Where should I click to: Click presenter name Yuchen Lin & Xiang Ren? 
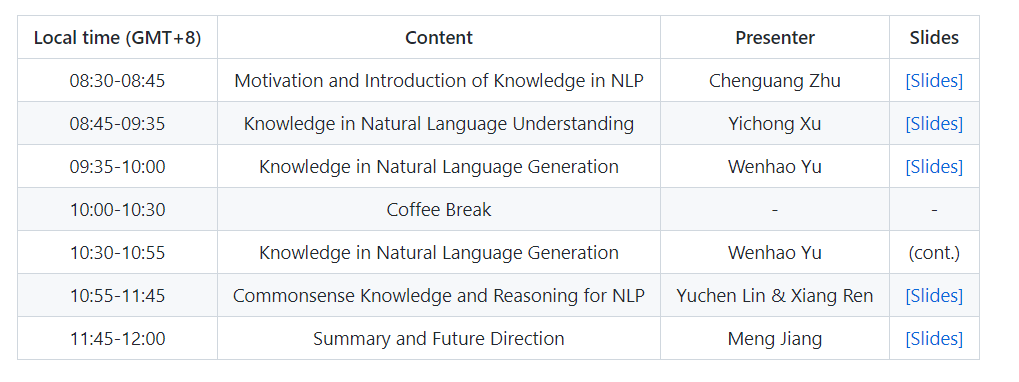tap(775, 296)
